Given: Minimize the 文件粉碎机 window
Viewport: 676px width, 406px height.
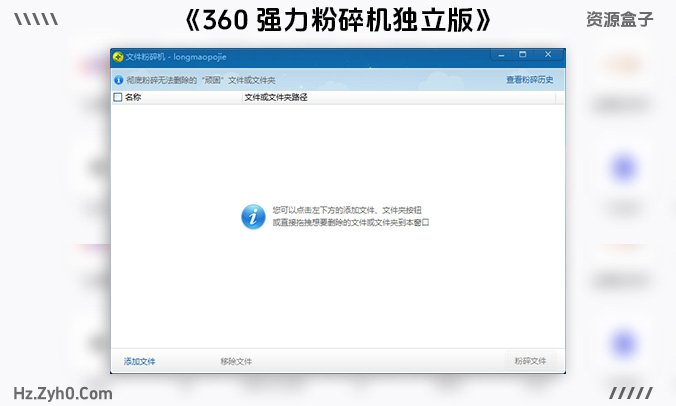Looking at the screenshot, I should click(501, 55).
